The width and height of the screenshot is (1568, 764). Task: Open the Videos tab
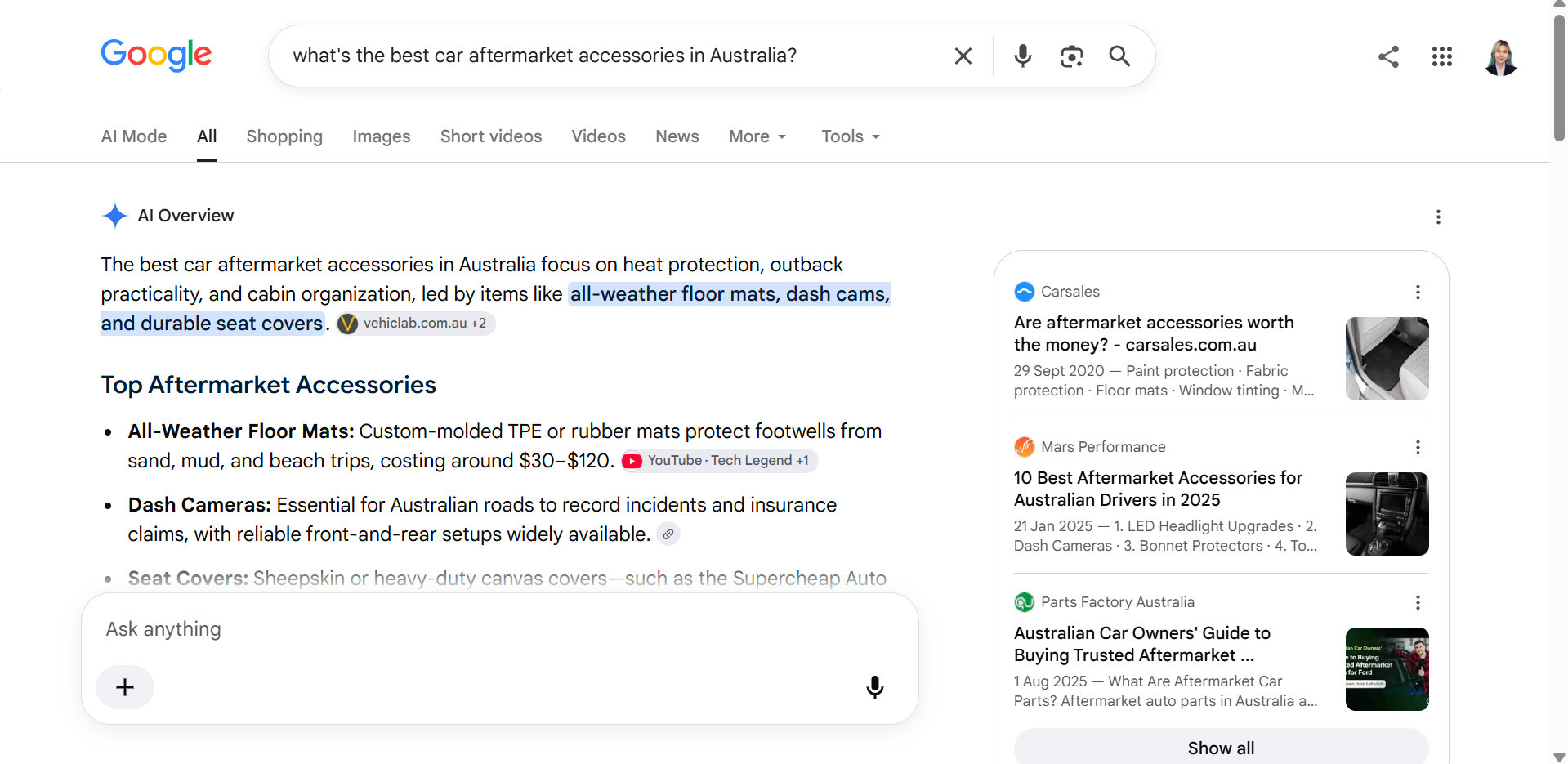click(598, 136)
